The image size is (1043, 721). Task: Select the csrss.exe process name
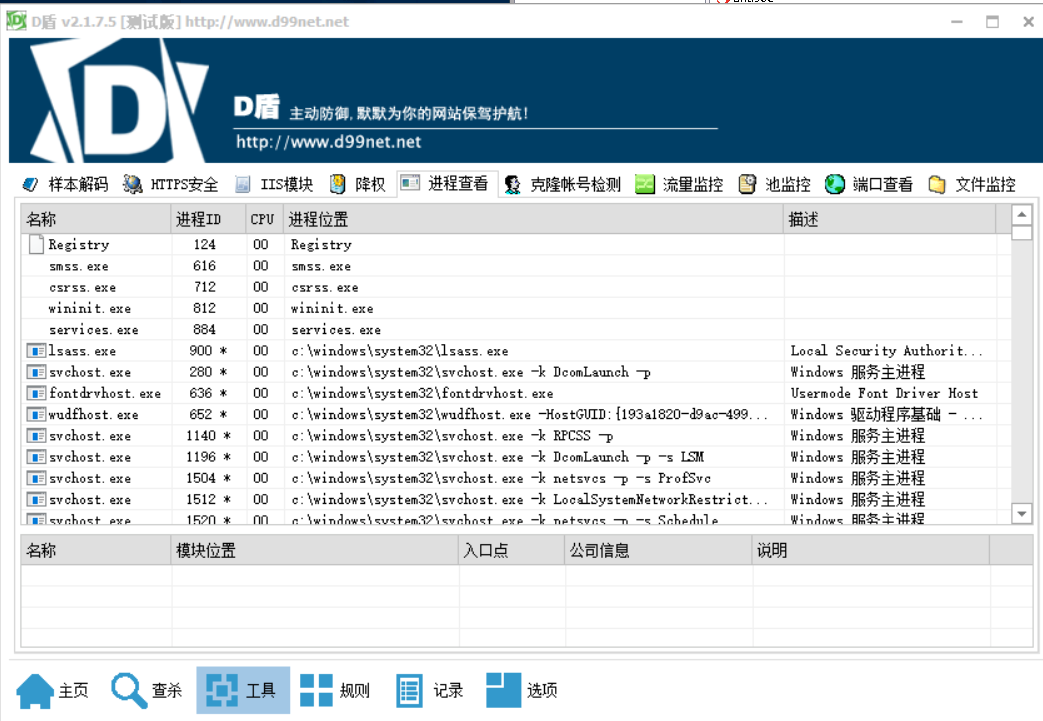click(82, 287)
